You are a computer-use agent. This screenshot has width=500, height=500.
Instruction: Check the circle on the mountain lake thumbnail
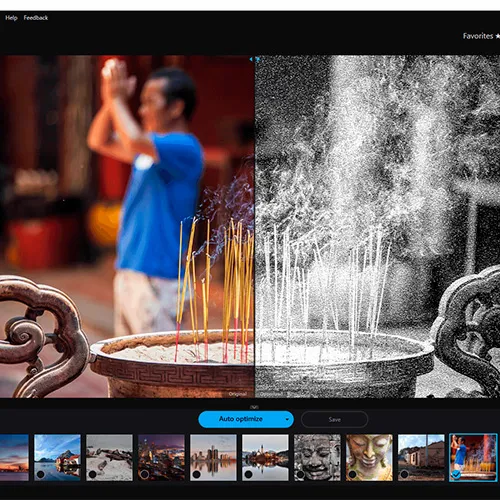tap(41, 474)
